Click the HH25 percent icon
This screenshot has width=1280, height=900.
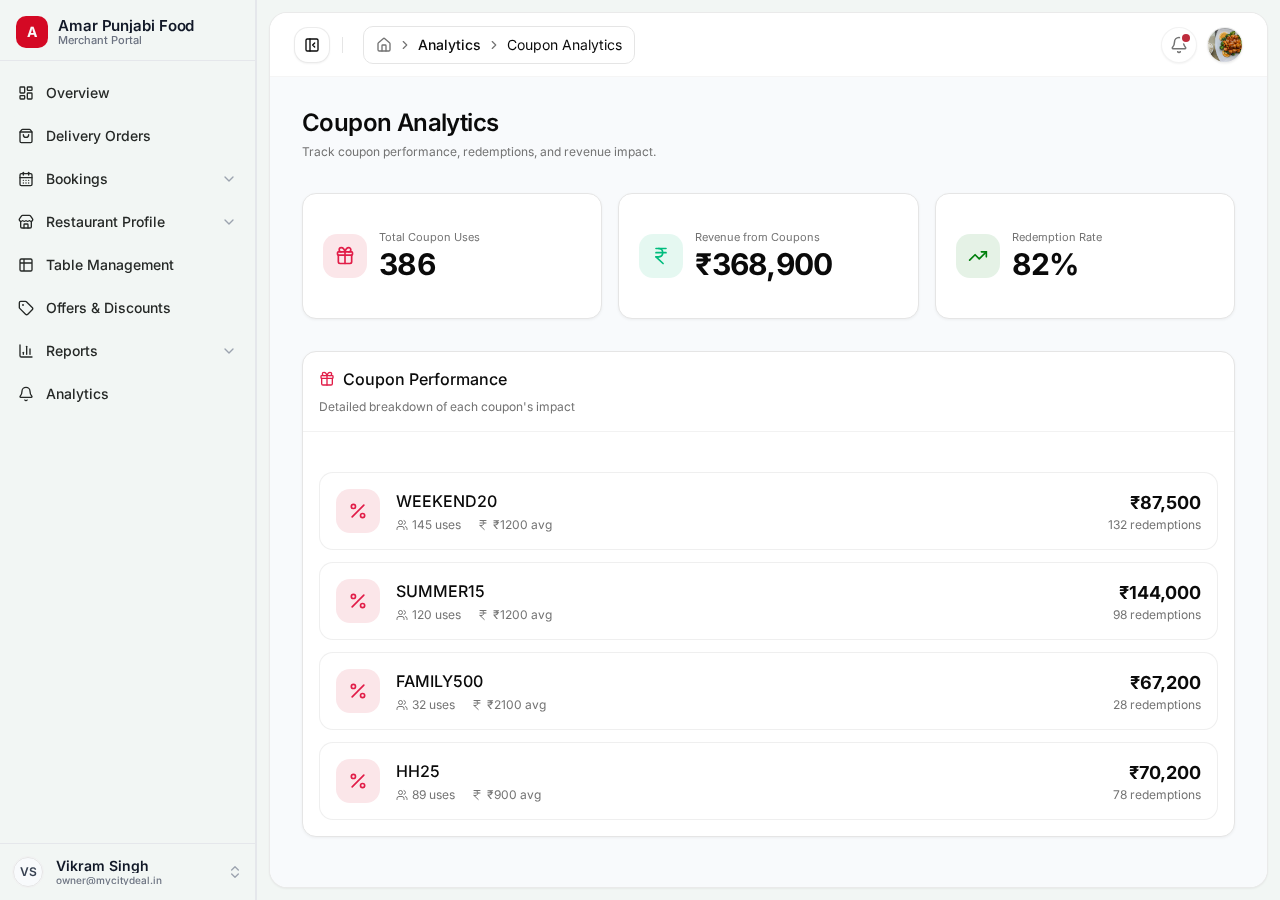pos(358,781)
